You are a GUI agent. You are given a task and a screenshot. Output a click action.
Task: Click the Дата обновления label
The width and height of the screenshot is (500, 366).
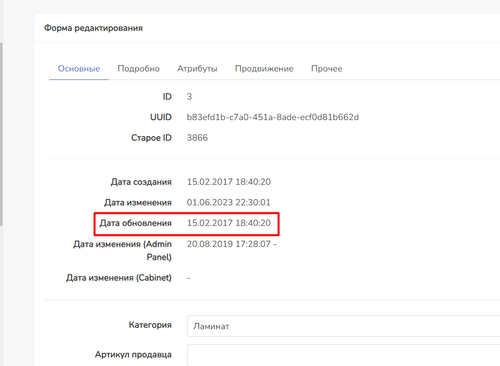tap(136, 223)
